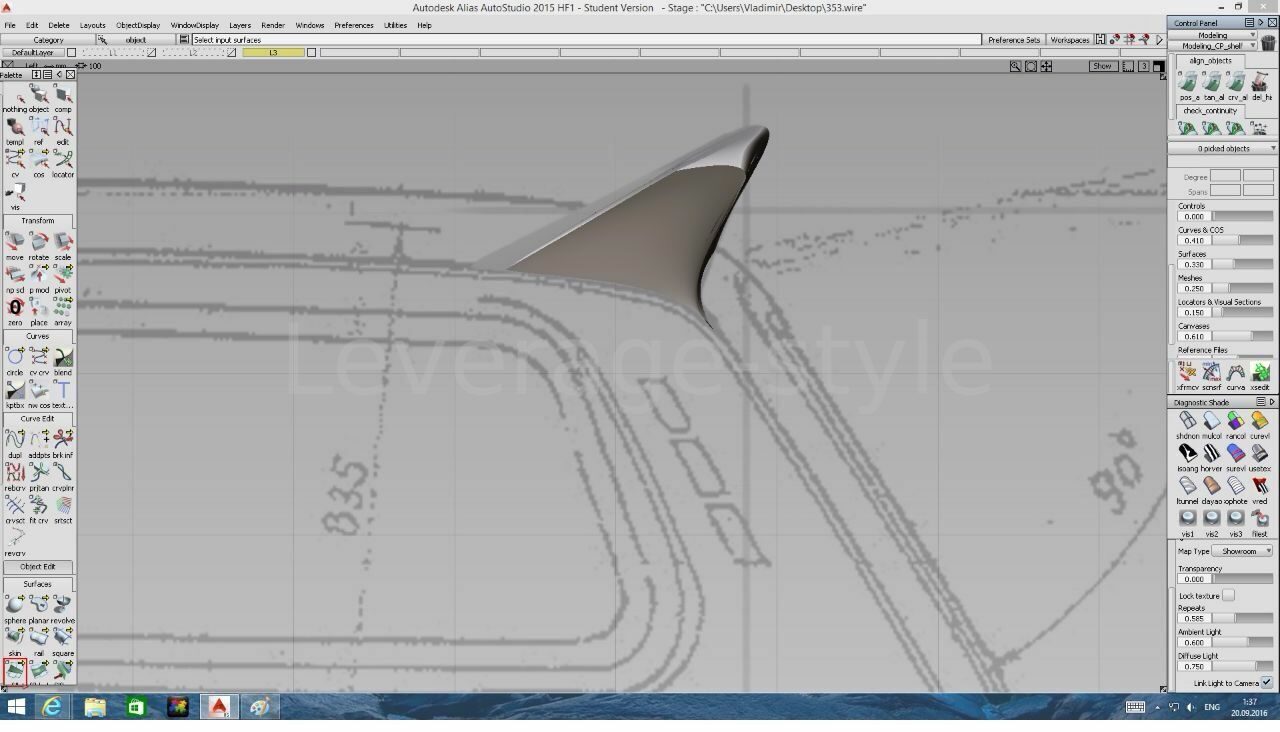The image size is (1280, 732).
Task: Open the Map Type Showroom dropdown
Action: (x=1241, y=551)
